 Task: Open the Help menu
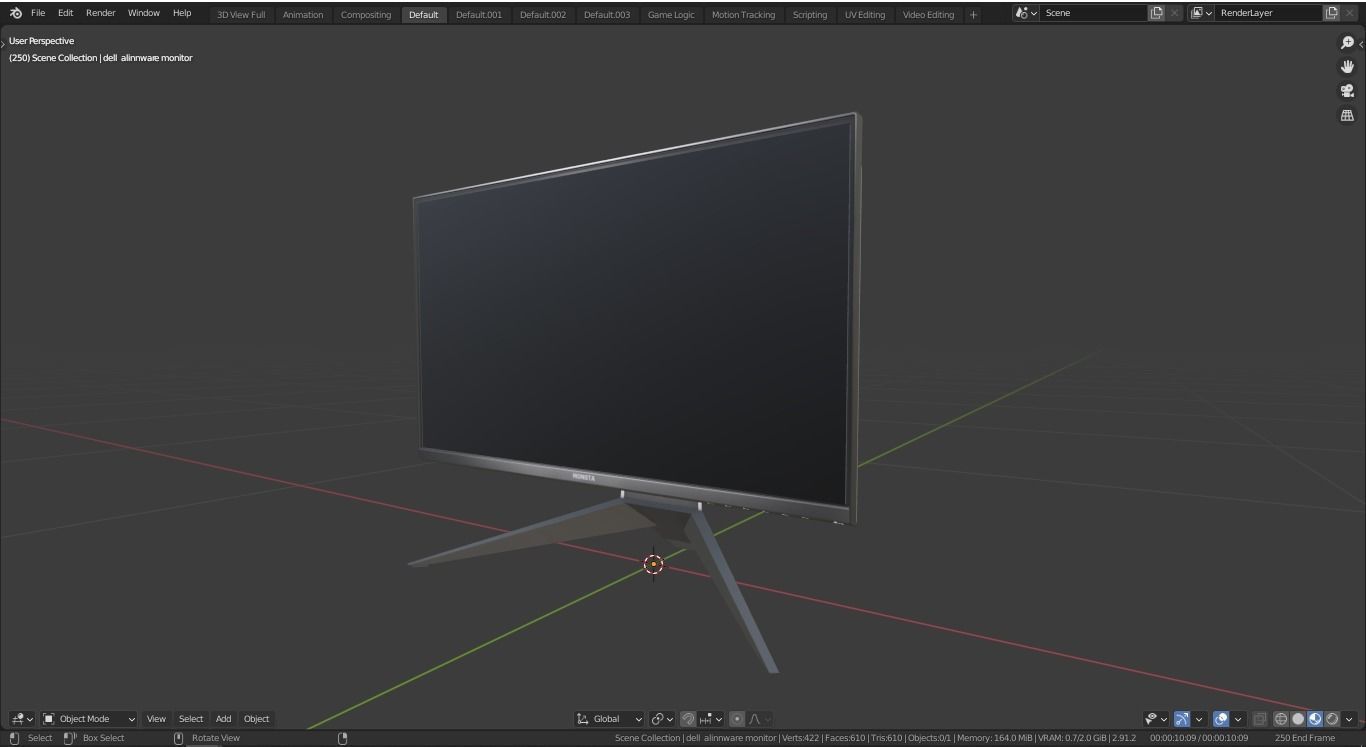coord(182,13)
